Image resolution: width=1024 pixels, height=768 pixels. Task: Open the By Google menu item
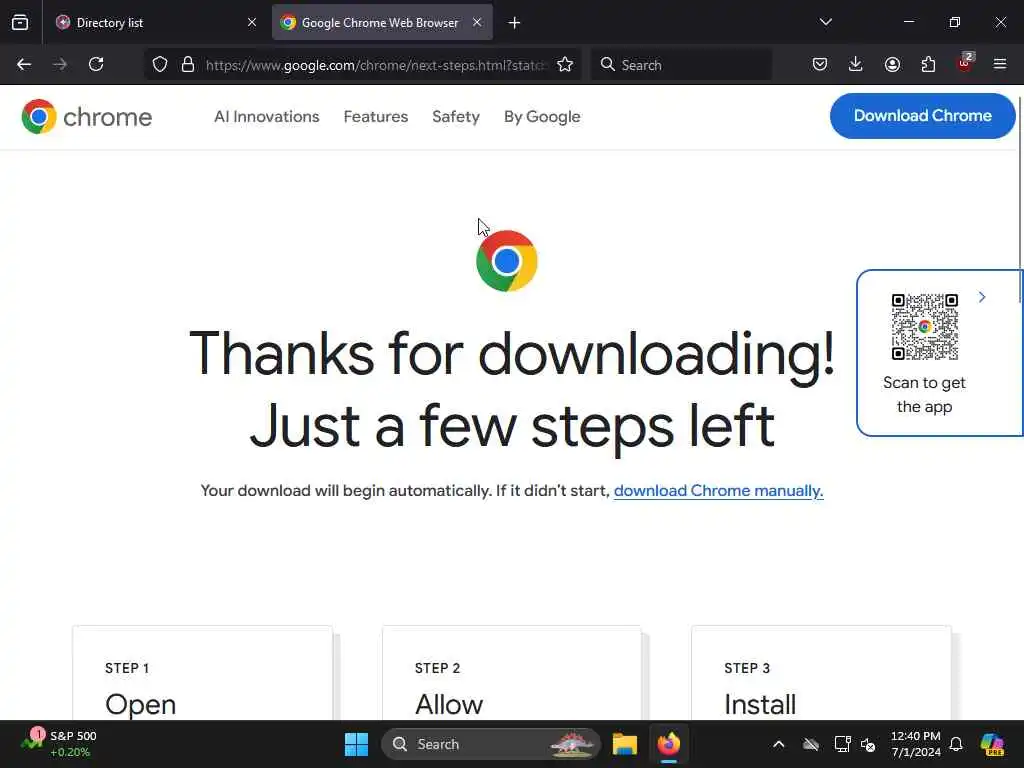pyautogui.click(x=542, y=117)
